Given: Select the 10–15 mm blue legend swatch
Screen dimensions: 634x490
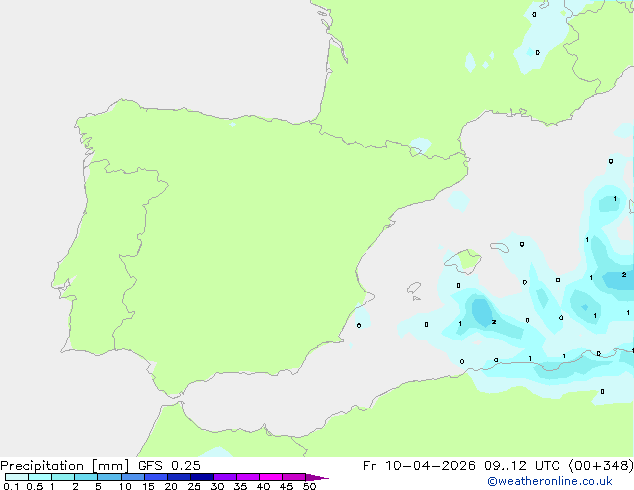Looking at the screenshot, I should 133,477.
